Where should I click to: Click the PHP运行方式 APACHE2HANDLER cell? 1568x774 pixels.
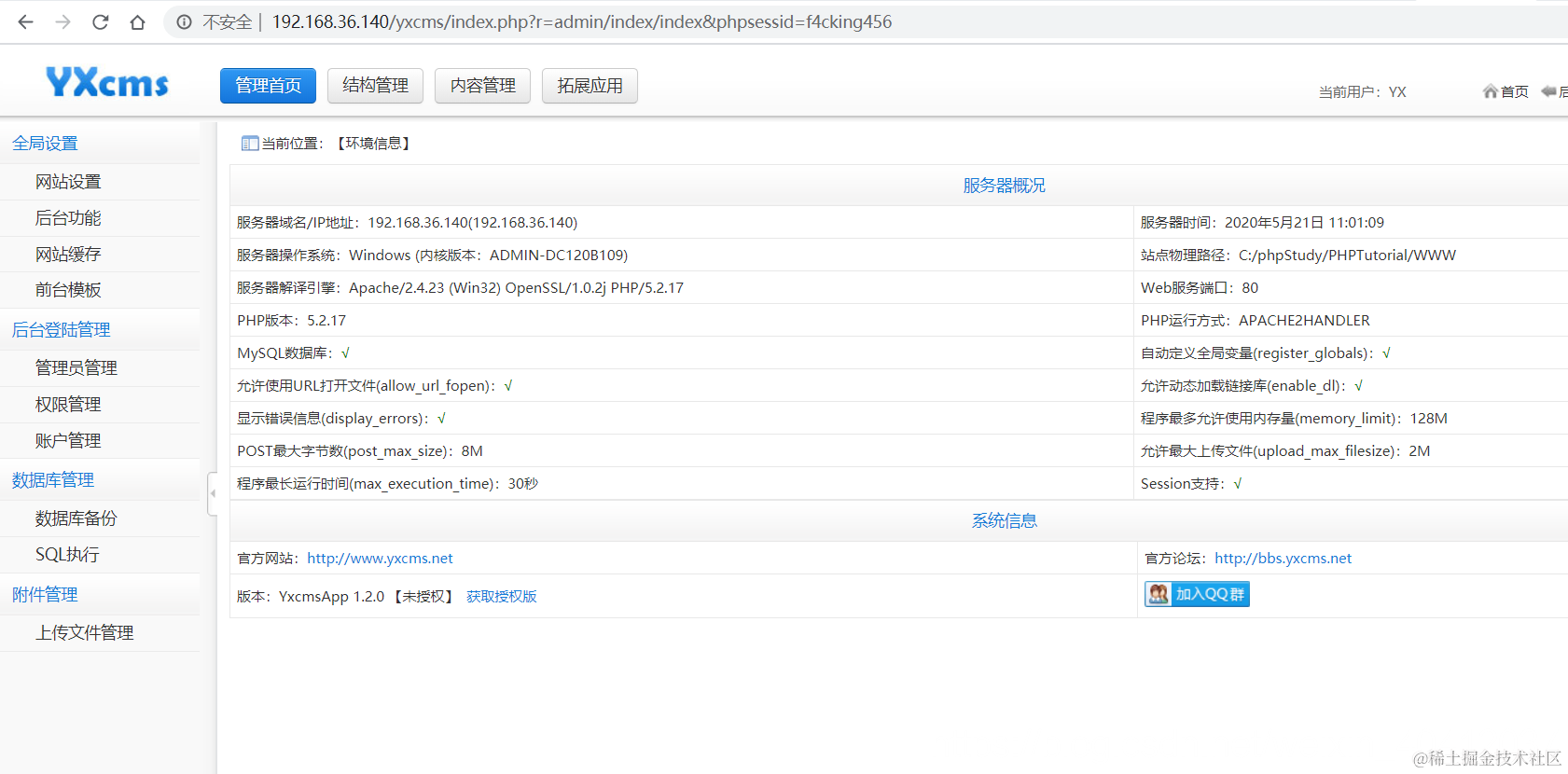[1351, 321]
